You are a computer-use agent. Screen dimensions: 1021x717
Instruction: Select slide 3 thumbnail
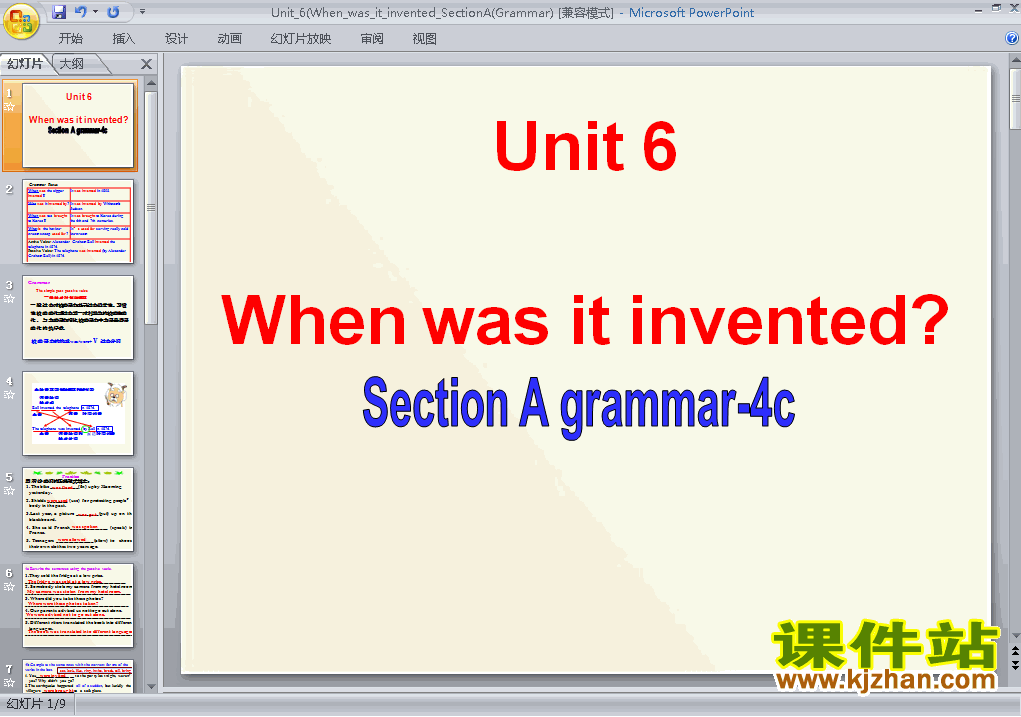point(78,317)
